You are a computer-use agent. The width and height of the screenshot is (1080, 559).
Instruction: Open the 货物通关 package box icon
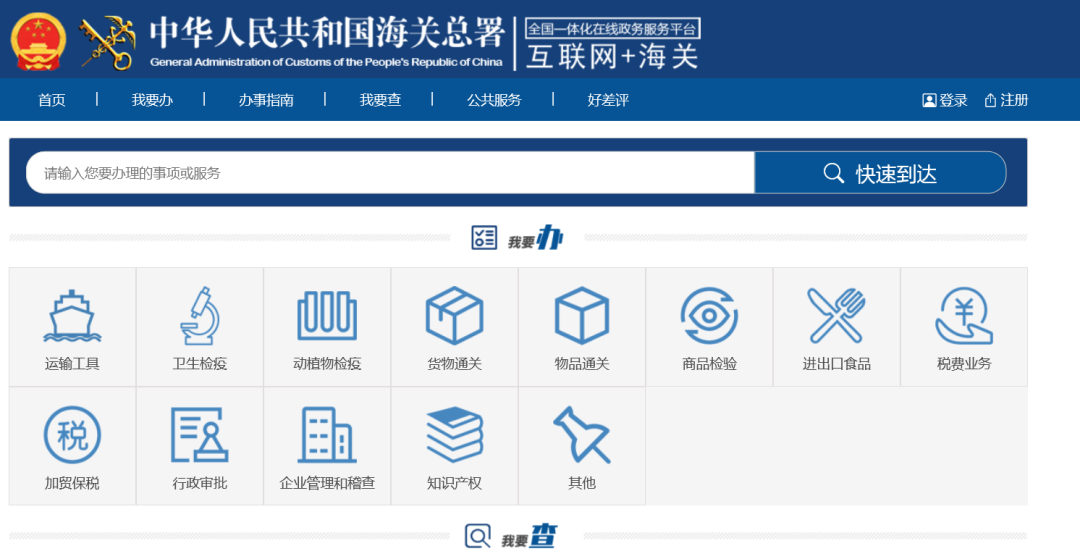click(455, 316)
